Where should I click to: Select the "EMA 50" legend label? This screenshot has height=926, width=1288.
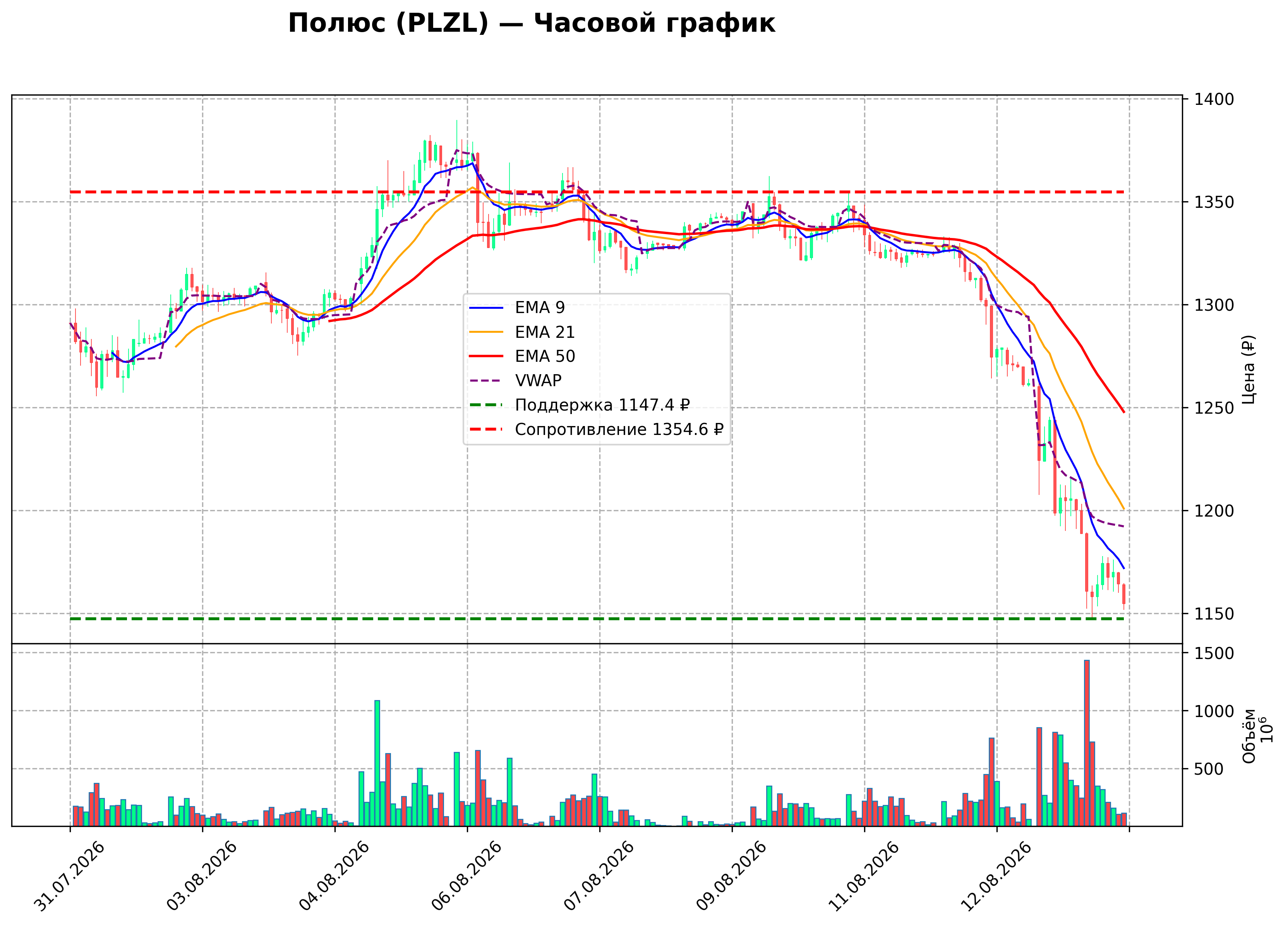[545, 356]
